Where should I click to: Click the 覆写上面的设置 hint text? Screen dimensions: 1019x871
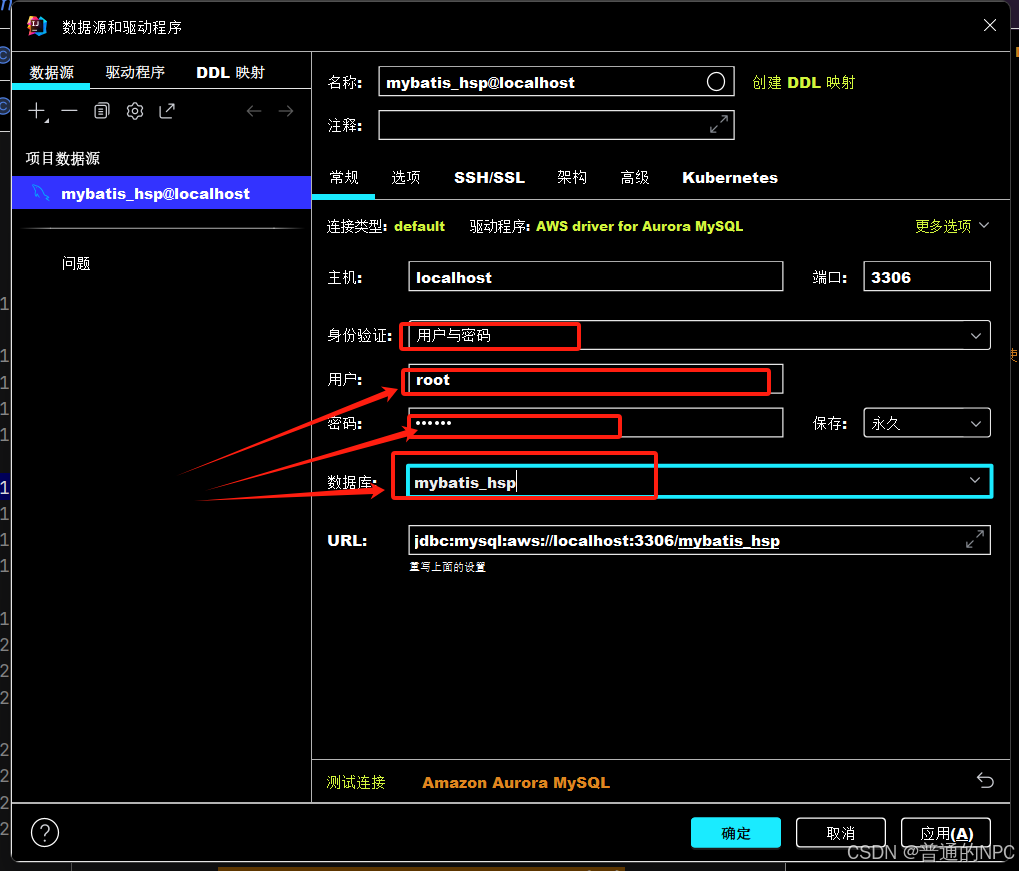coord(447,567)
